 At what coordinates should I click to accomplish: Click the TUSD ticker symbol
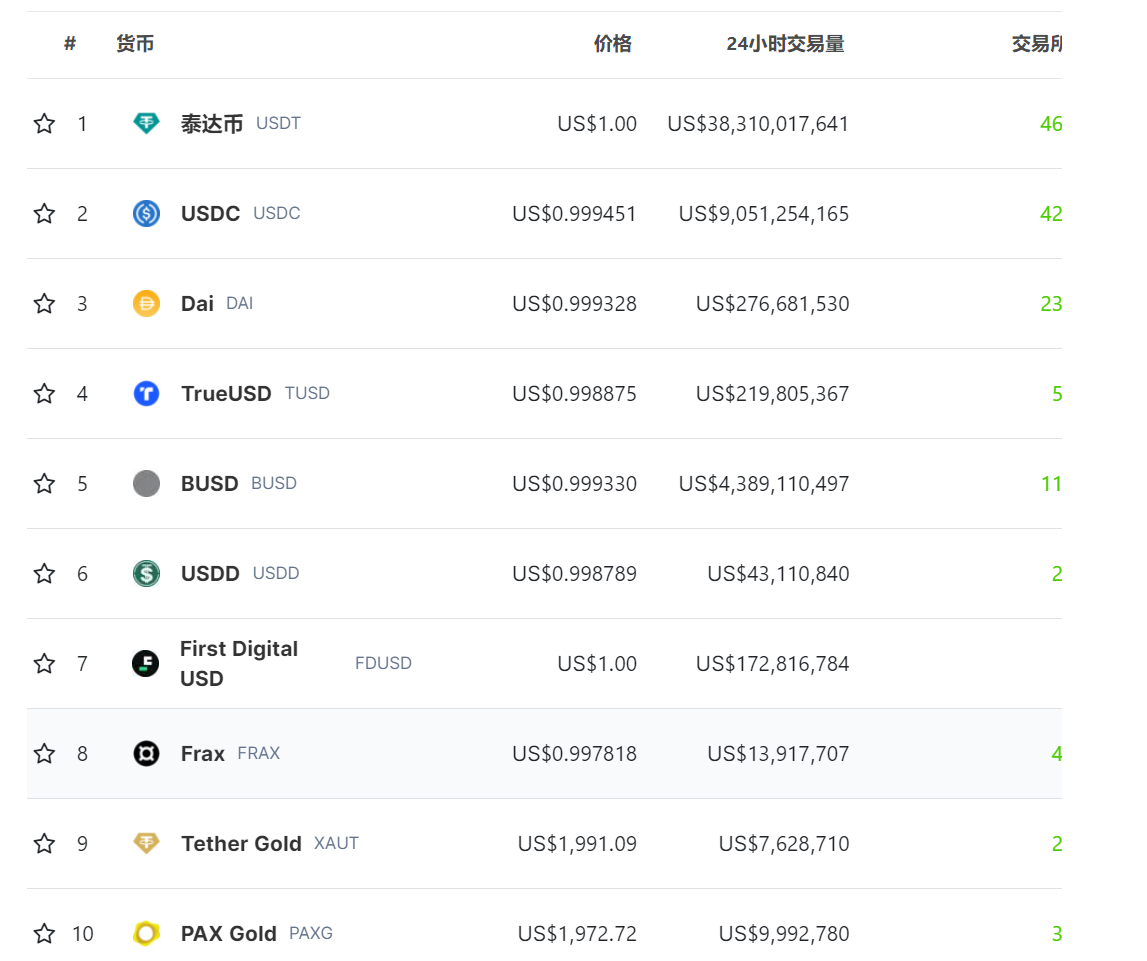pyautogui.click(x=307, y=393)
